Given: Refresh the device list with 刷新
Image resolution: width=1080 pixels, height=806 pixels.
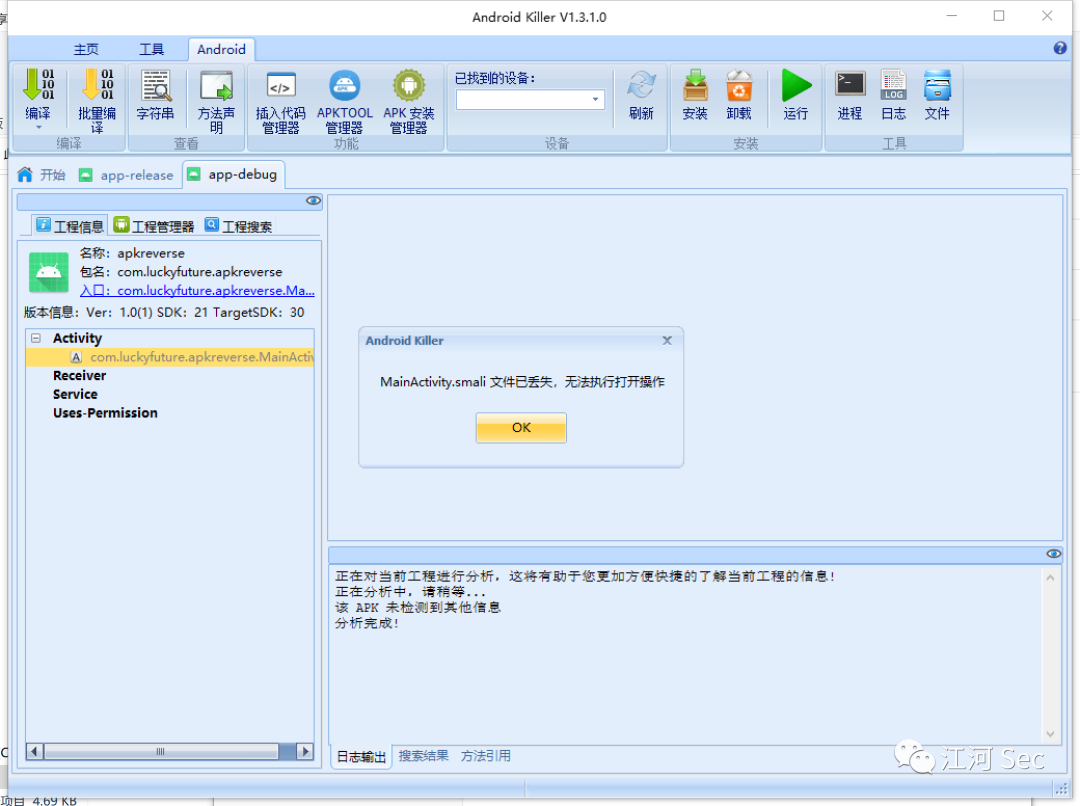Looking at the screenshot, I should click(x=640, y=95).
